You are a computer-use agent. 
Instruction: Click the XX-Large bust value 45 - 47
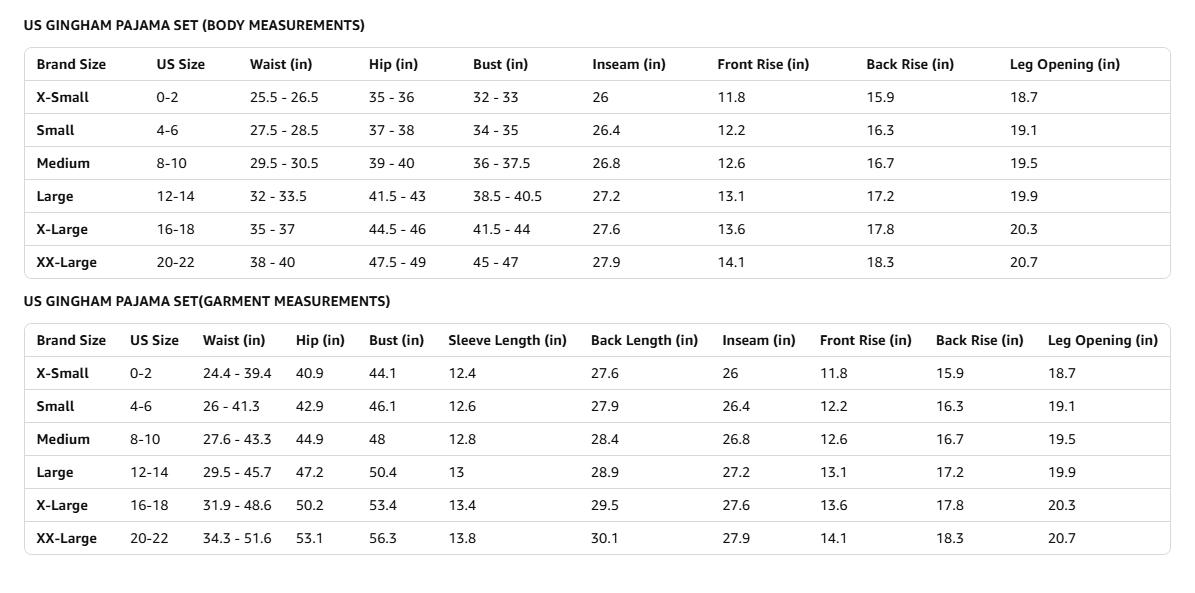click(x=498, y=262)
